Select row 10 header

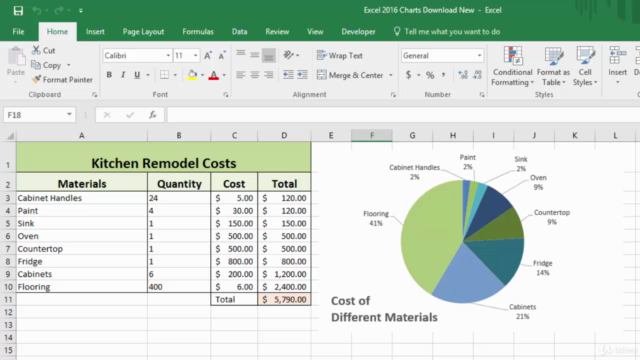[8, 287]
